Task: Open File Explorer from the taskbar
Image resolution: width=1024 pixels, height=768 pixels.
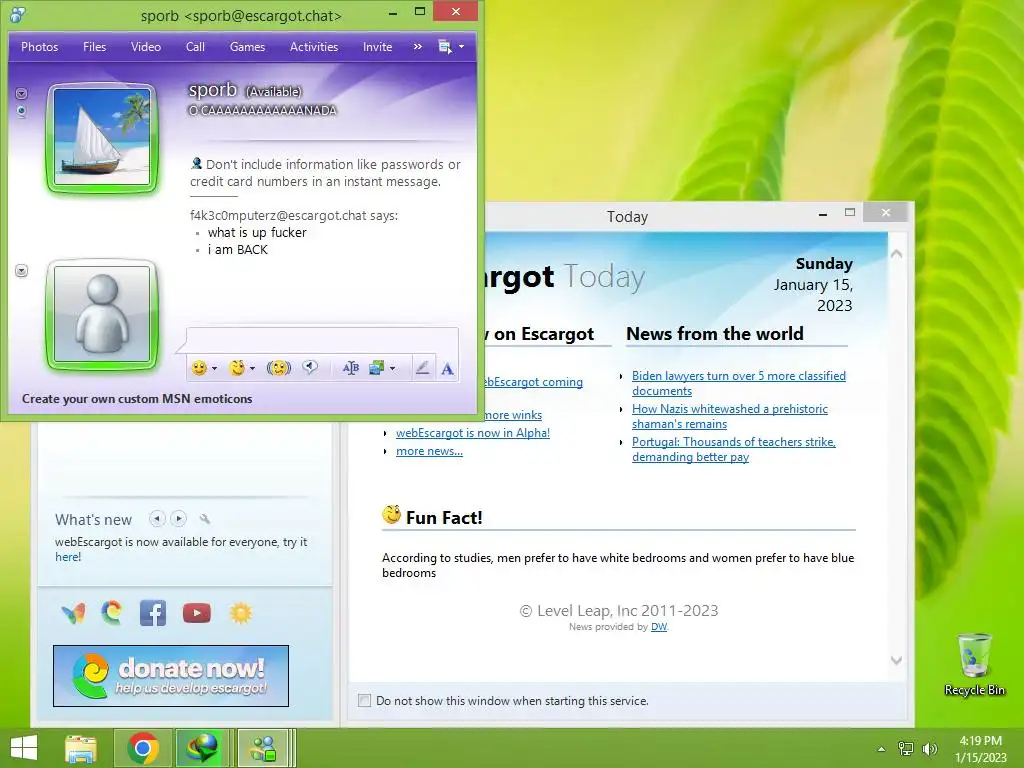Action: (81, 748)
